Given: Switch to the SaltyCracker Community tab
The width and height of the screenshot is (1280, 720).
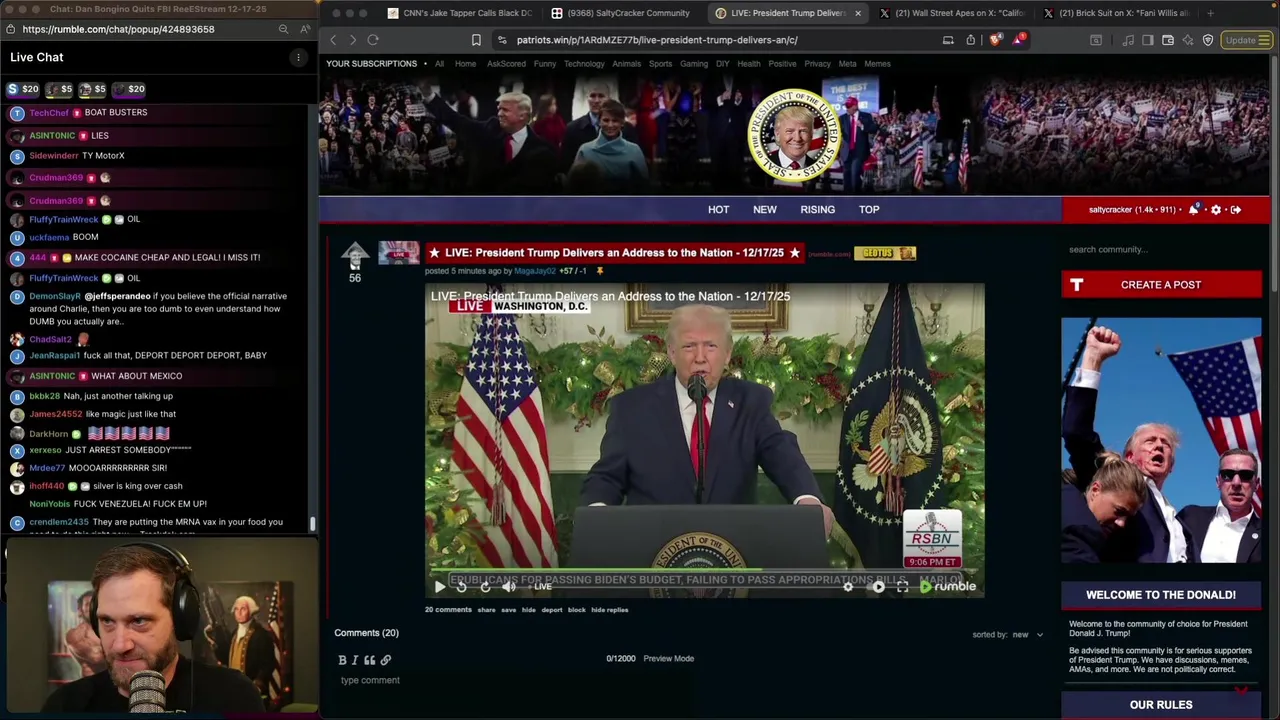Looking at the screenshot, I should click(x=620, y=13).
